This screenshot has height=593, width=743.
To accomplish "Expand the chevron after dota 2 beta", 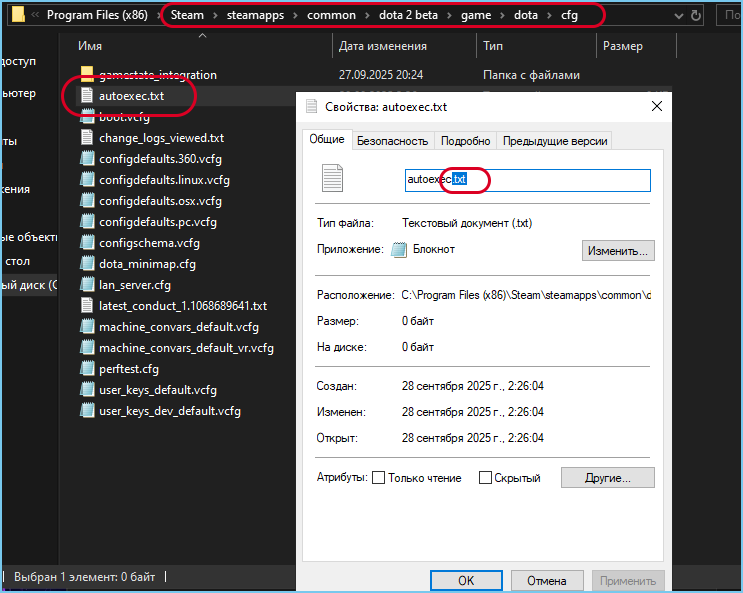I will [449, 16].
